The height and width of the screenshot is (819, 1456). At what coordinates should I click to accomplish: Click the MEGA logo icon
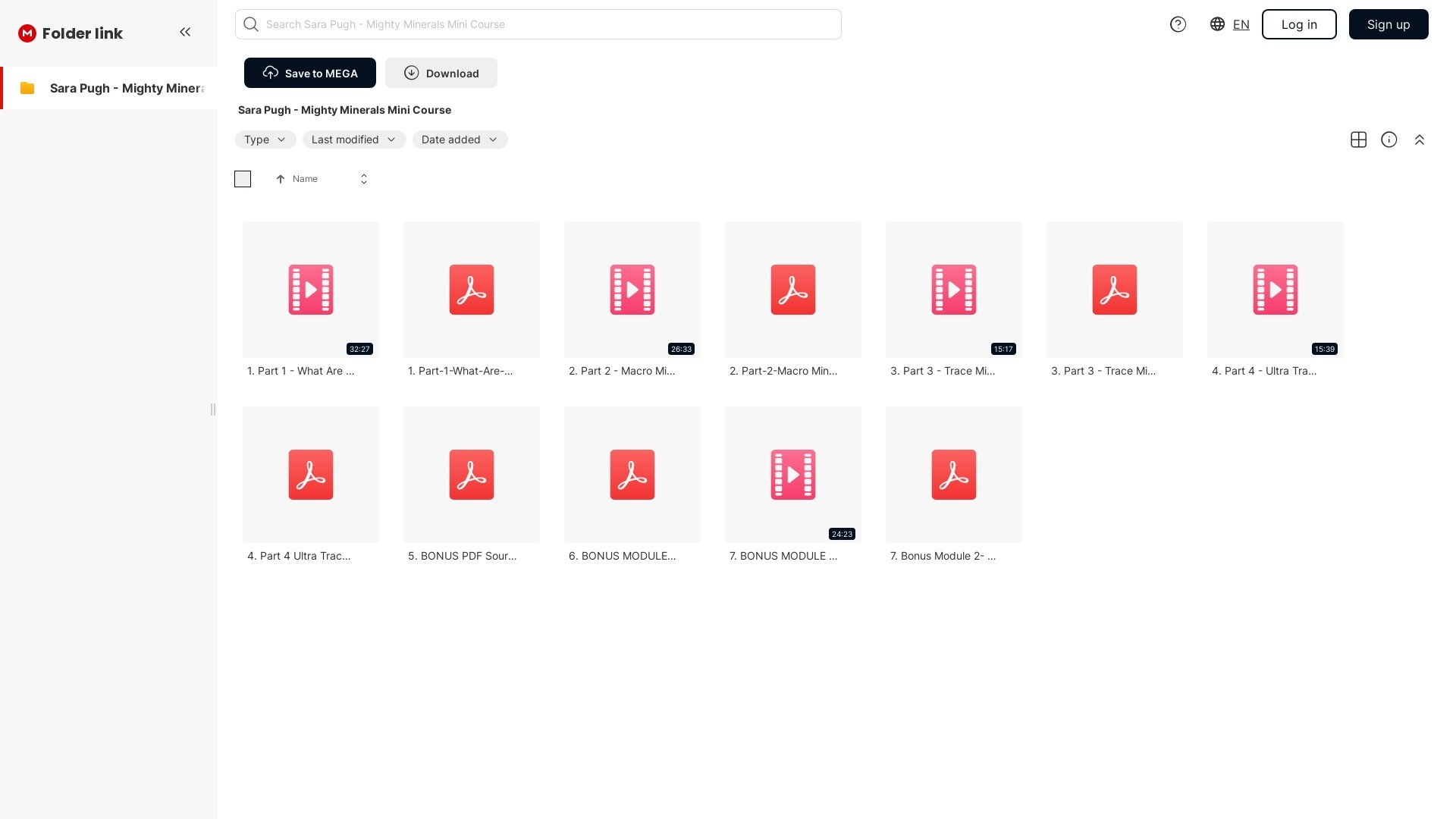[27, 33]
